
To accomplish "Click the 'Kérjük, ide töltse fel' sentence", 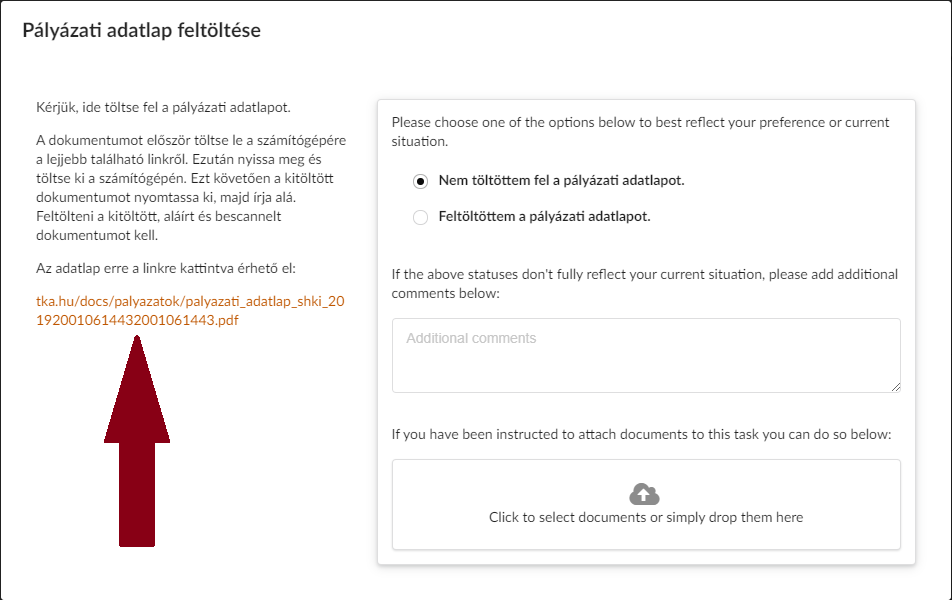I will coord(163,107).
